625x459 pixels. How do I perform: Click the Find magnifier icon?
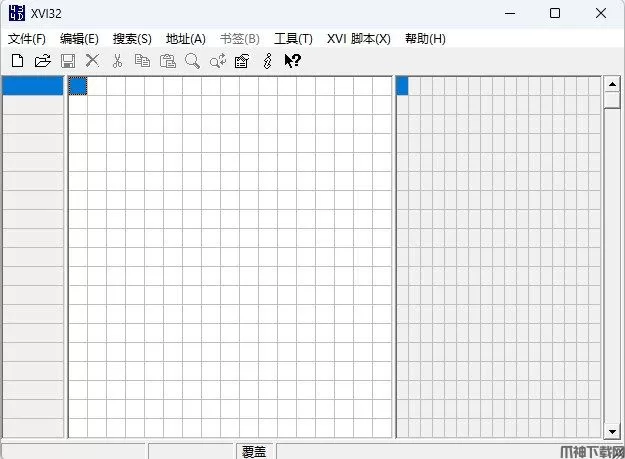tap(192, 61)
